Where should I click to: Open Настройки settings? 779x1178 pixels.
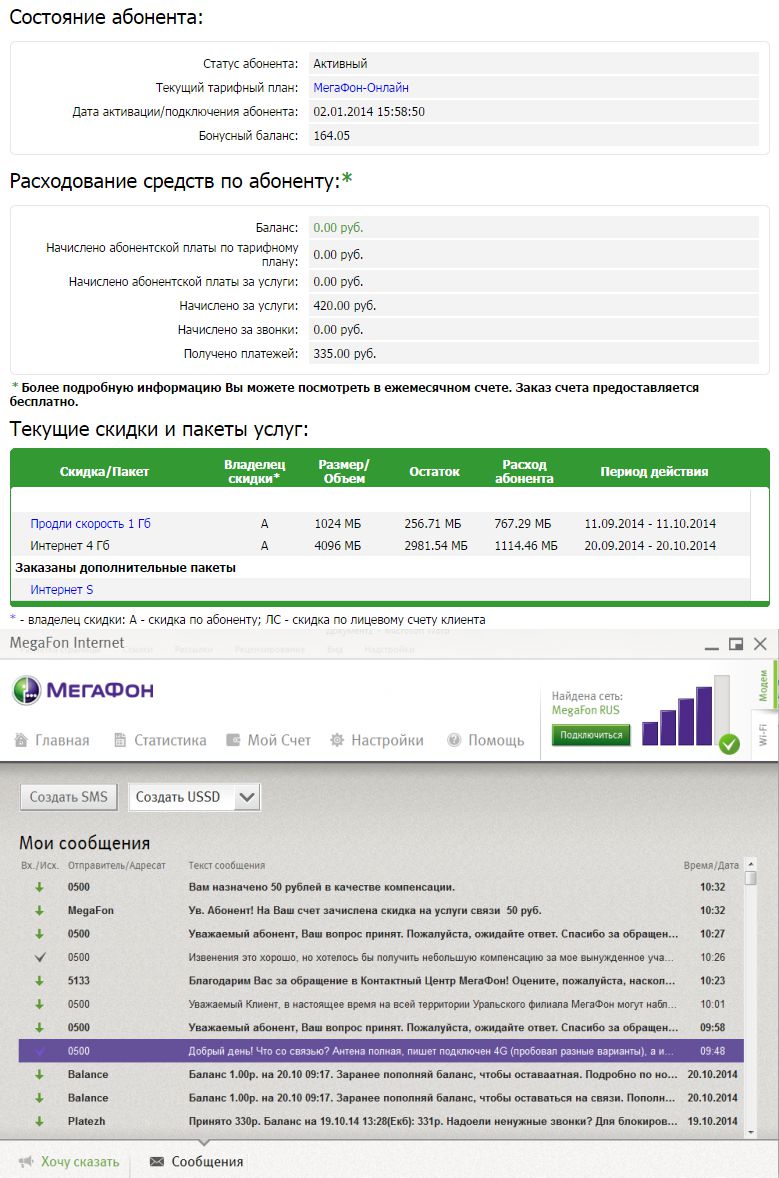[377, 740]
